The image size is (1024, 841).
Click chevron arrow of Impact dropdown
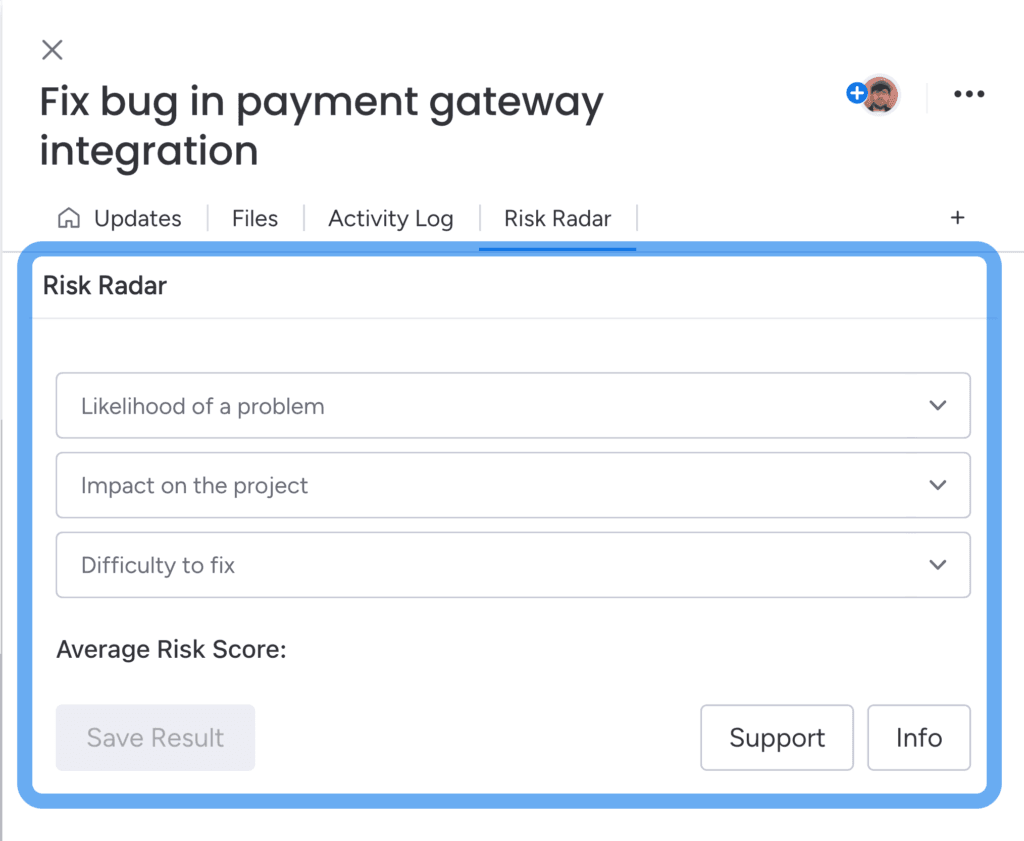(938, 485)
